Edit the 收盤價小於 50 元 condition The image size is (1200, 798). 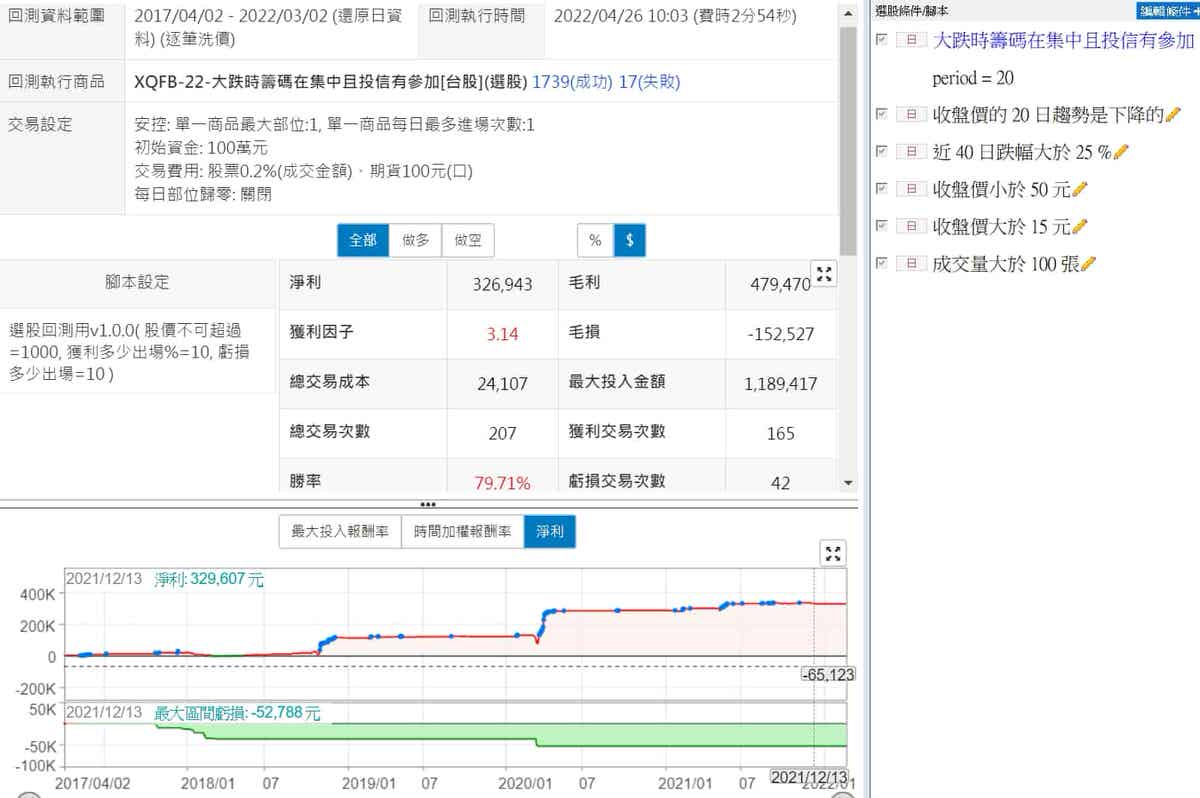click(x=1079, y=189)
